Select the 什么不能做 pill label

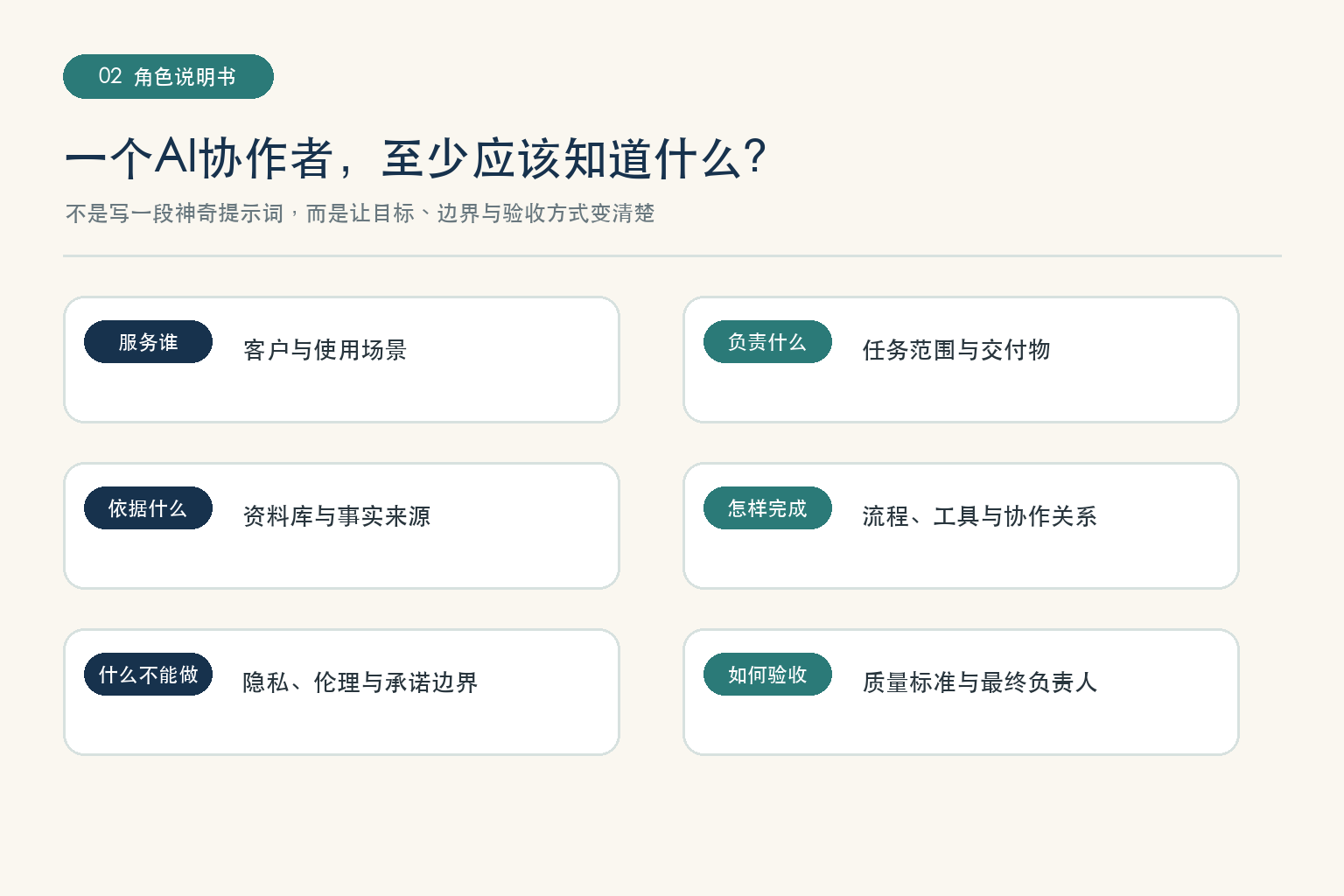pyautogui.click(x=148, y=675)
